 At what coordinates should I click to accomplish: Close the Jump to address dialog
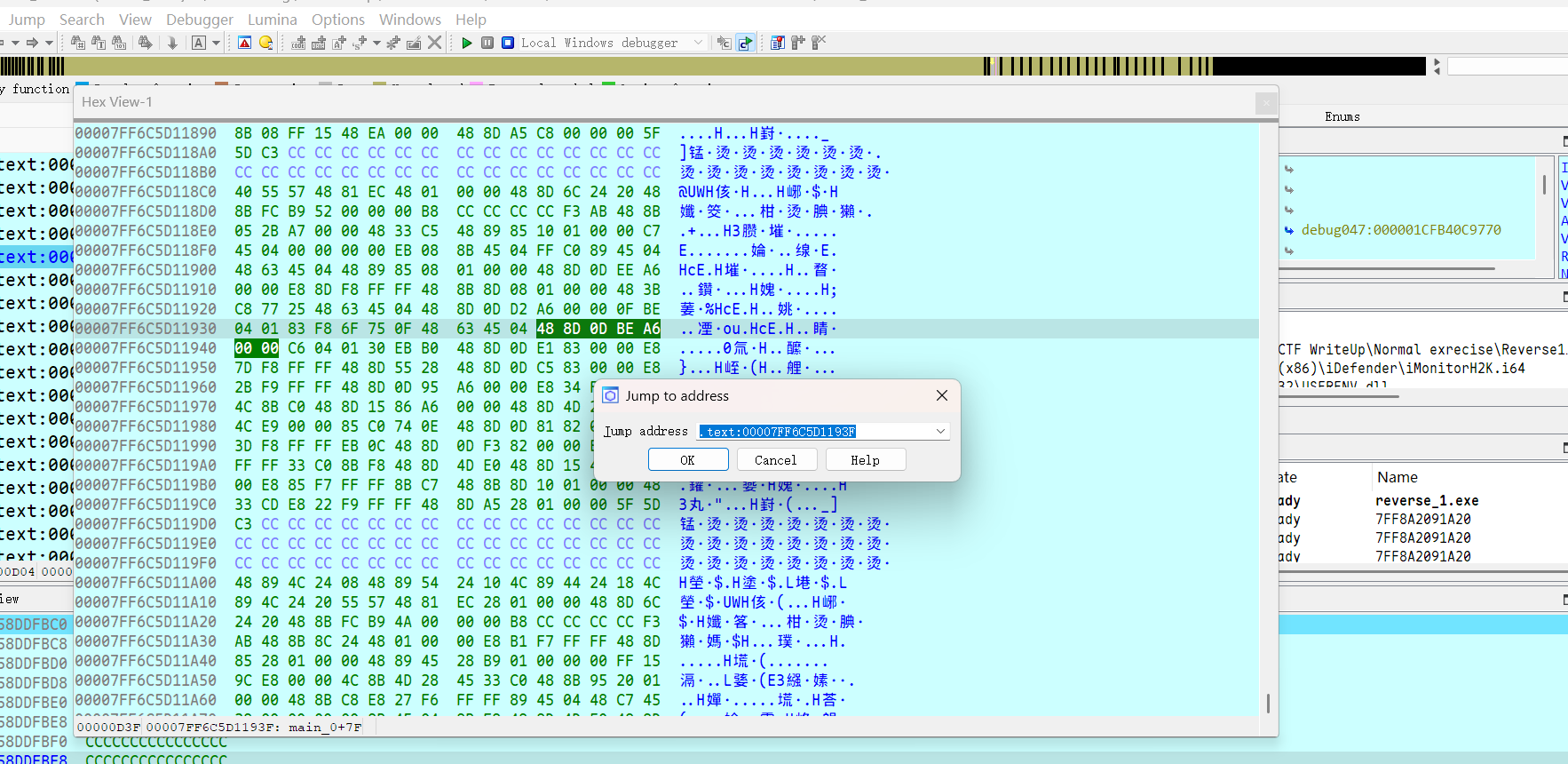[x=942, y=395]
